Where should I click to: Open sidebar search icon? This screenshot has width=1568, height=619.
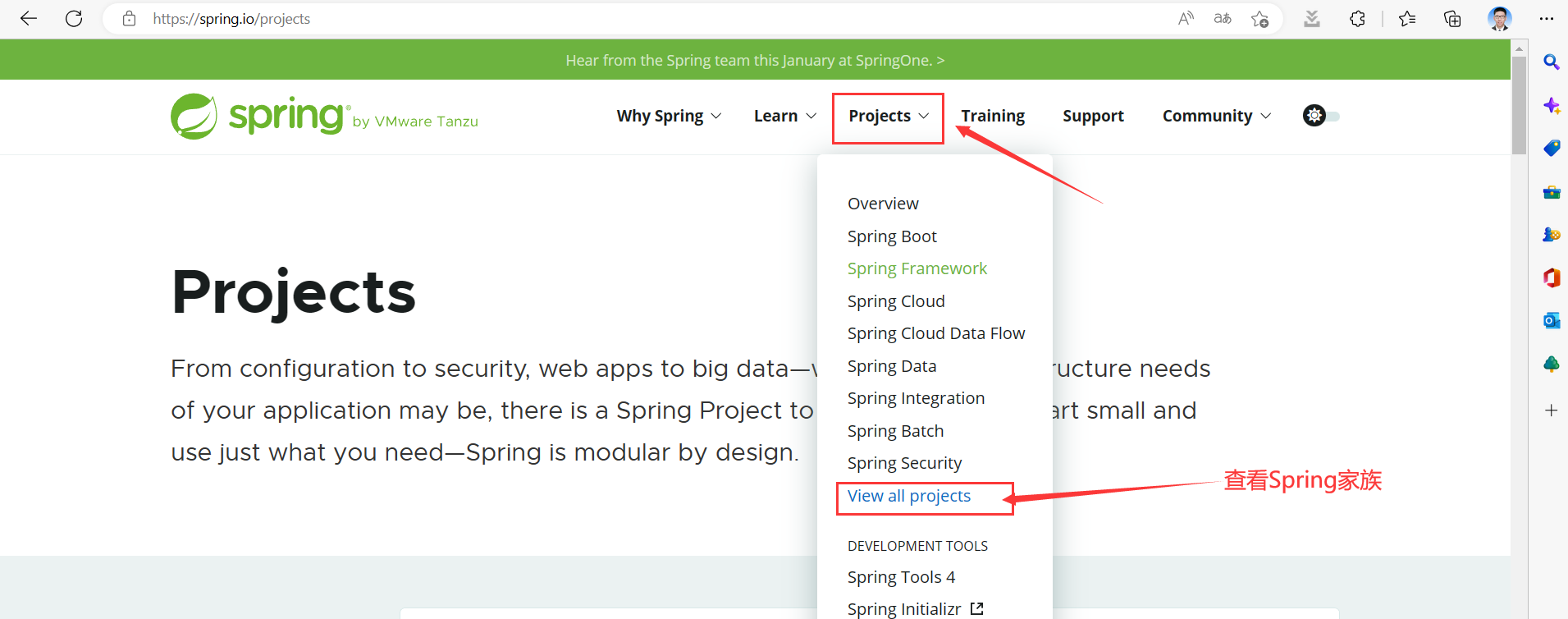coord(1551,62)
